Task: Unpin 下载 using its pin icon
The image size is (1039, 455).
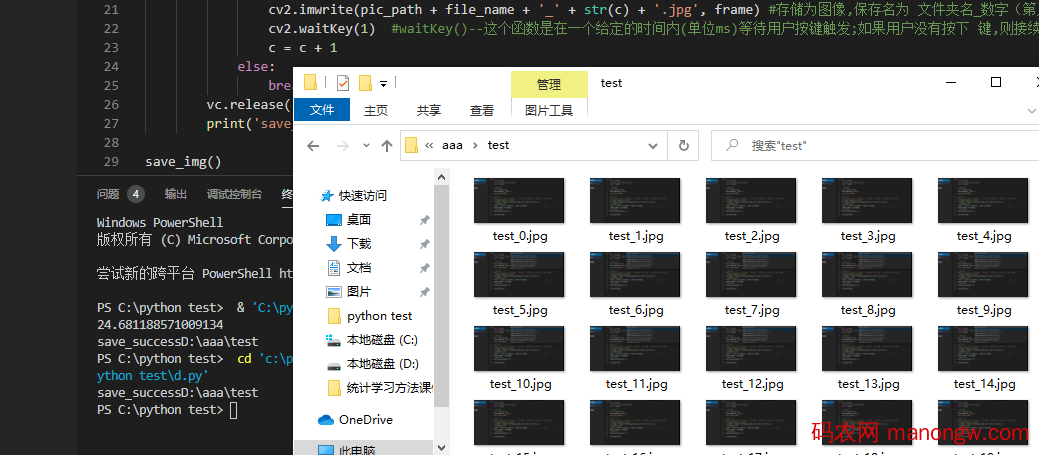Action: click(x=424, y=244)
